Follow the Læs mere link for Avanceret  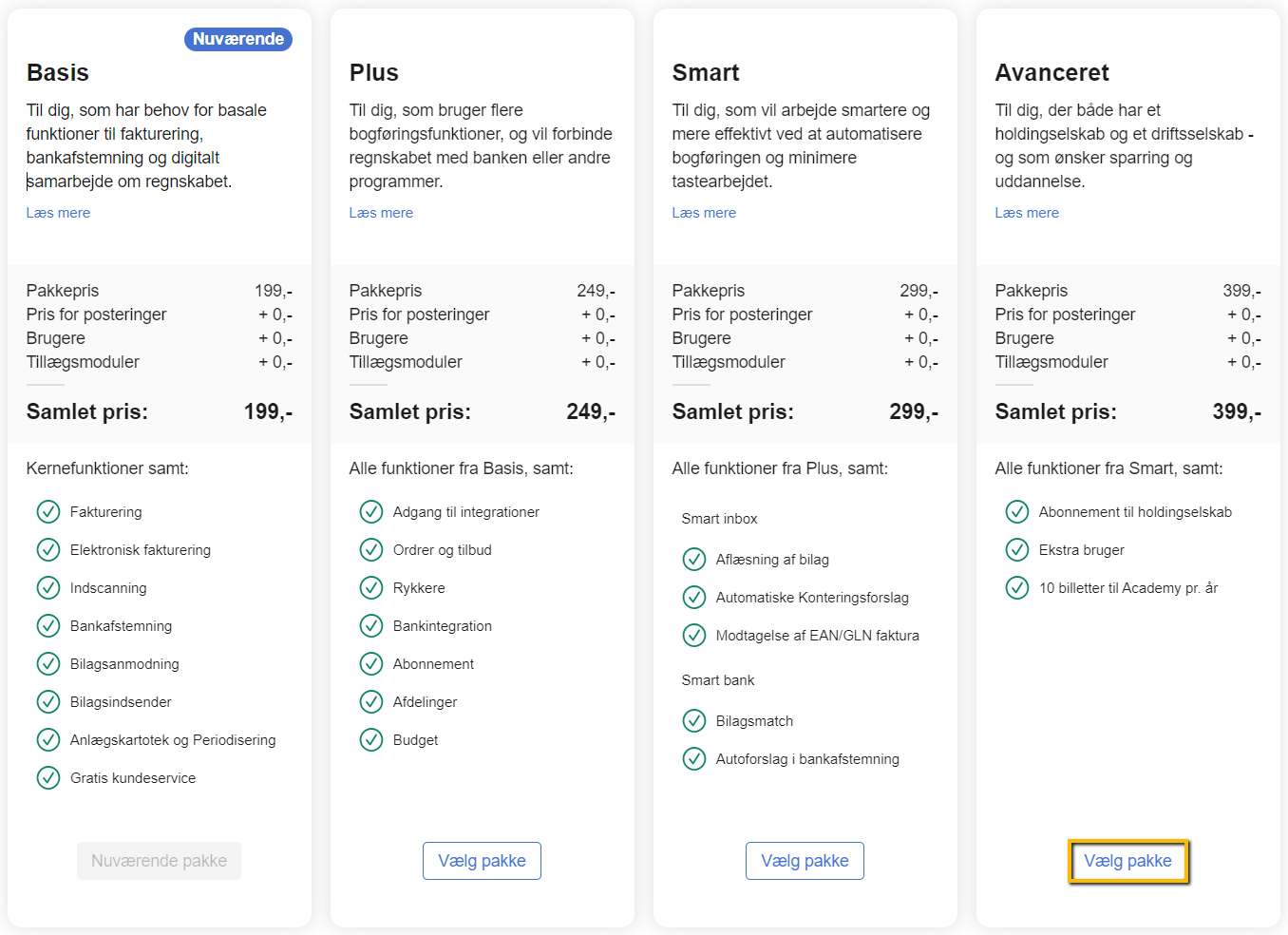(1027, 213)
